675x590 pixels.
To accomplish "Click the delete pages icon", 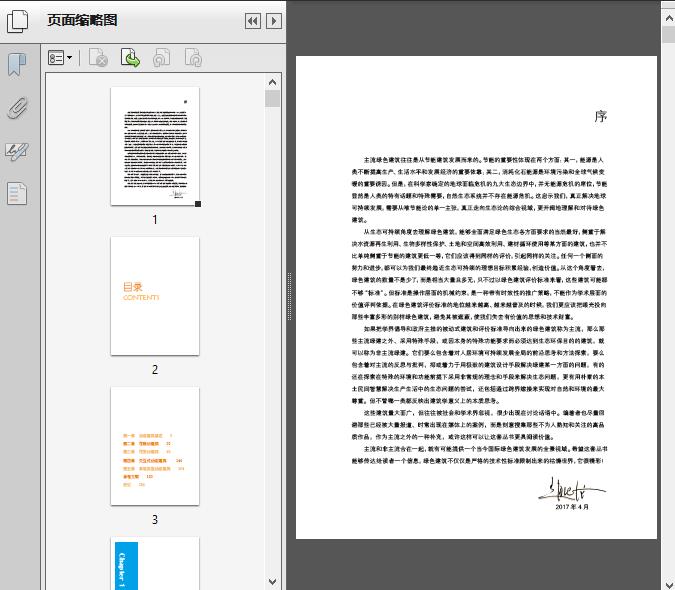I will [98, 58].
